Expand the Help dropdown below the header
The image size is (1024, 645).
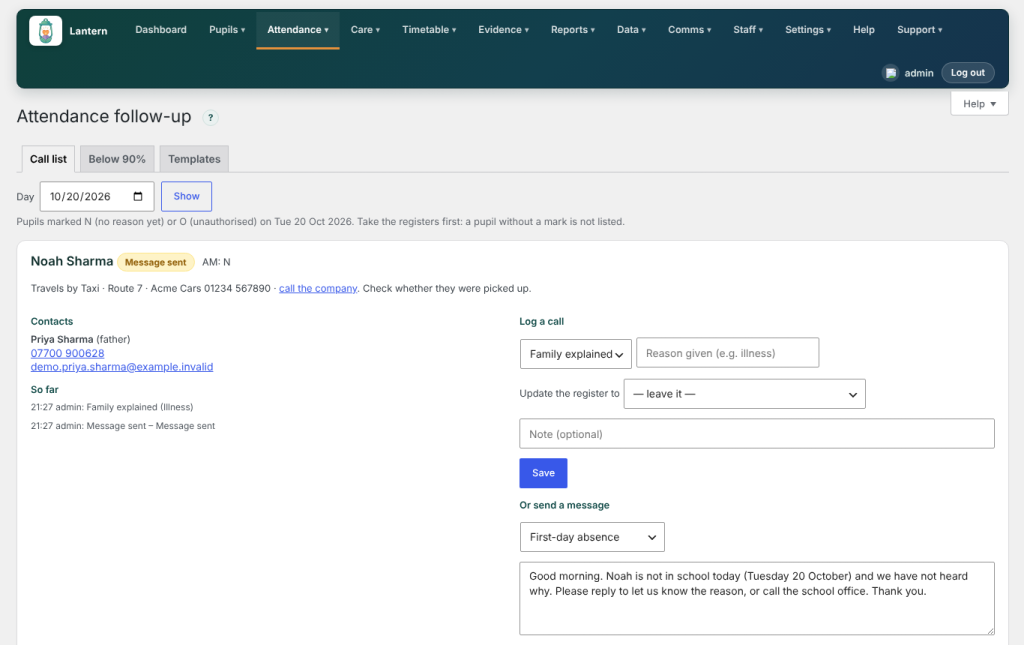[980, 104]
